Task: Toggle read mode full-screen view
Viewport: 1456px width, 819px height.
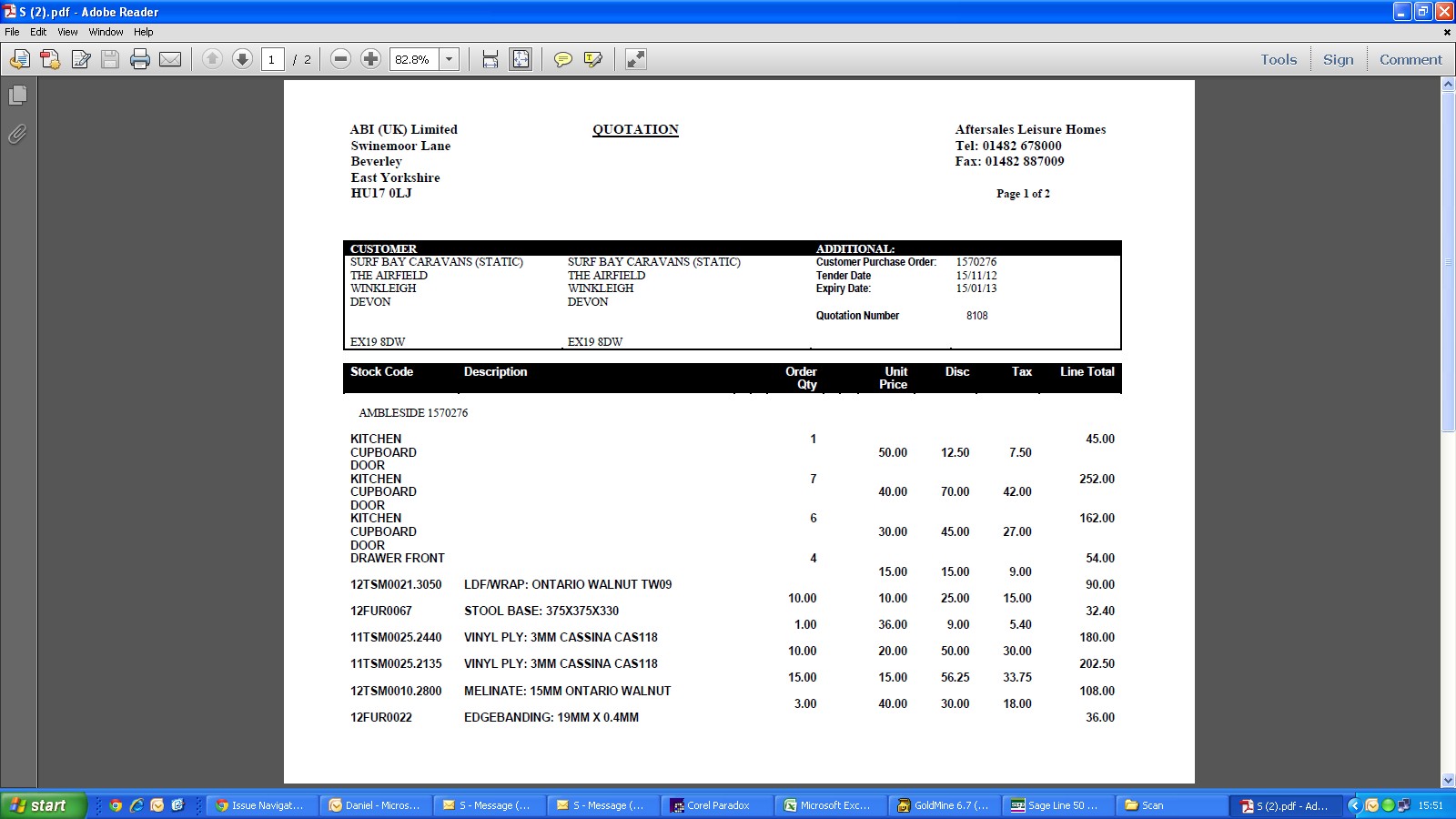Action: [636, 60]
